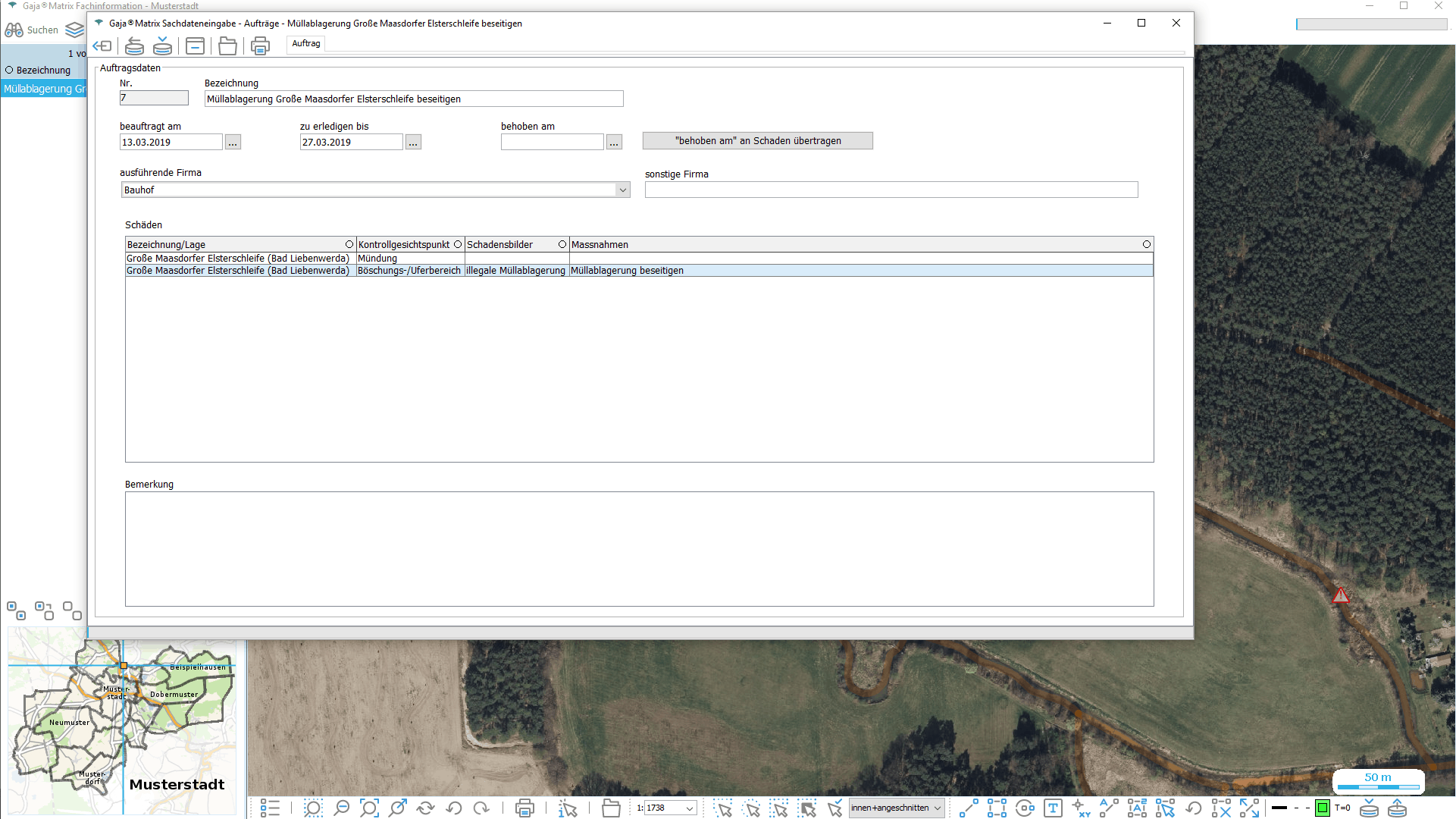Screen dimensions: 1456x819
Task: Click the binoculars Suchen icon
Action: (14, 30)
